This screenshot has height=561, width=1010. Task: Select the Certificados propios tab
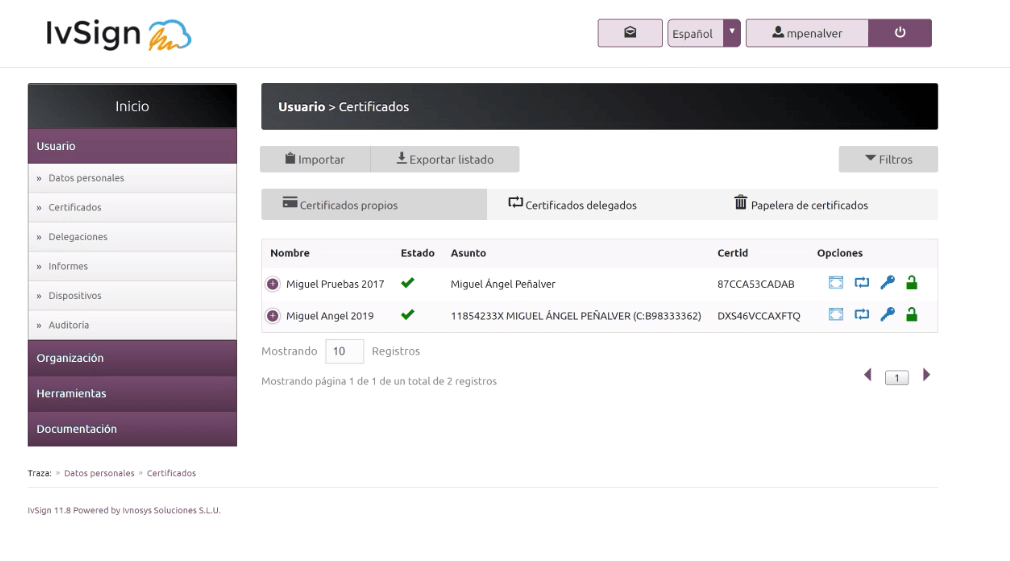tap(374, 205)
